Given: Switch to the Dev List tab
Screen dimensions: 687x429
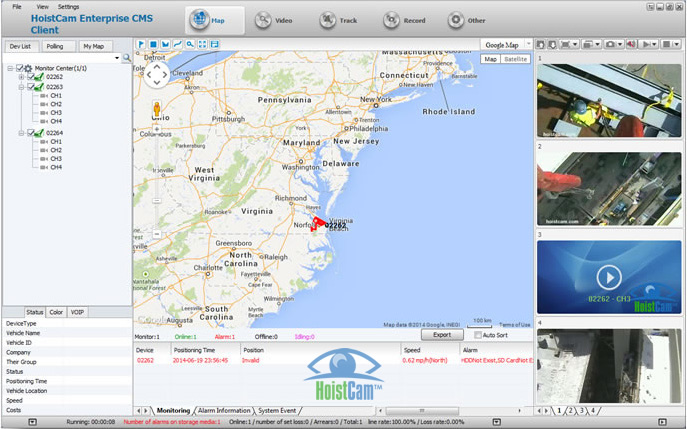Looking at the screenshot, I should point(20,46).
